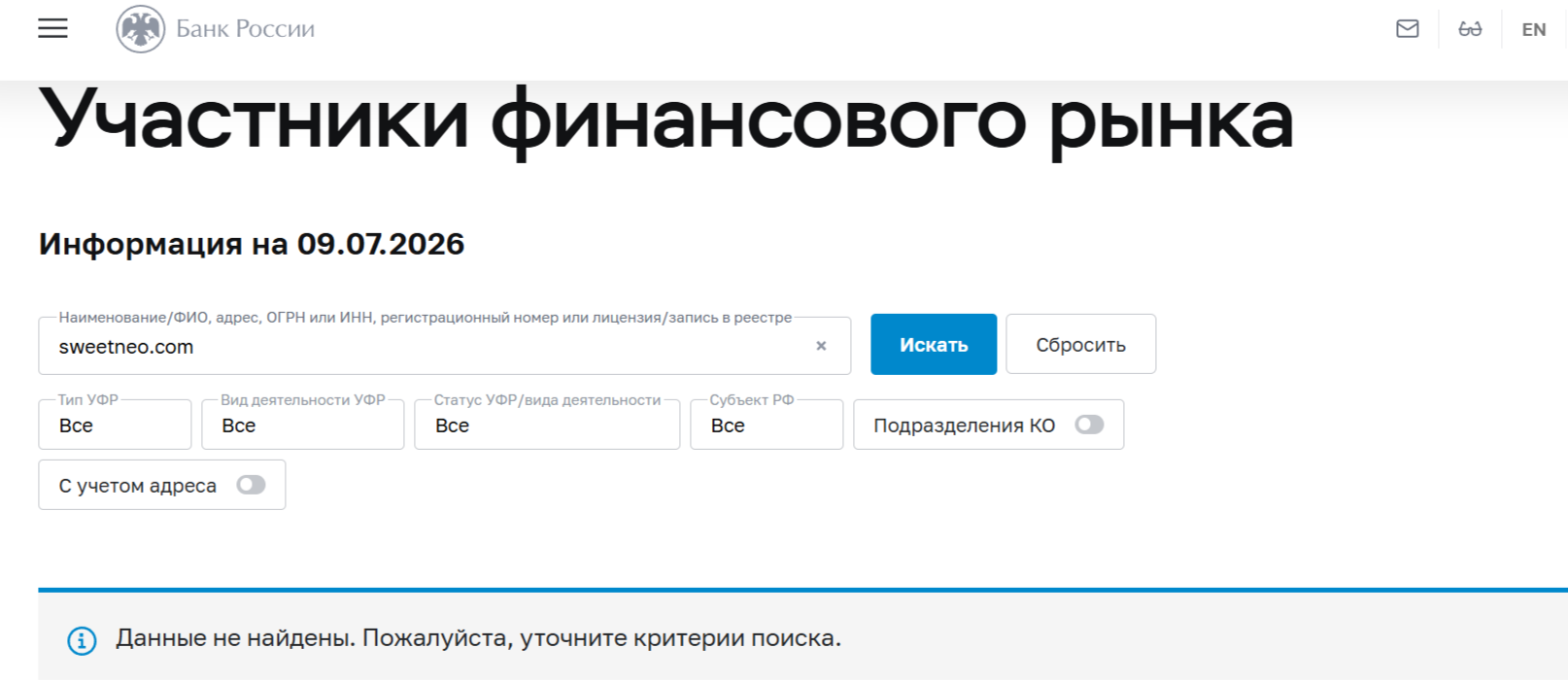Screen dimensions: 1568x682
Task: Clear the search field with the x icon
Action: 821,346
